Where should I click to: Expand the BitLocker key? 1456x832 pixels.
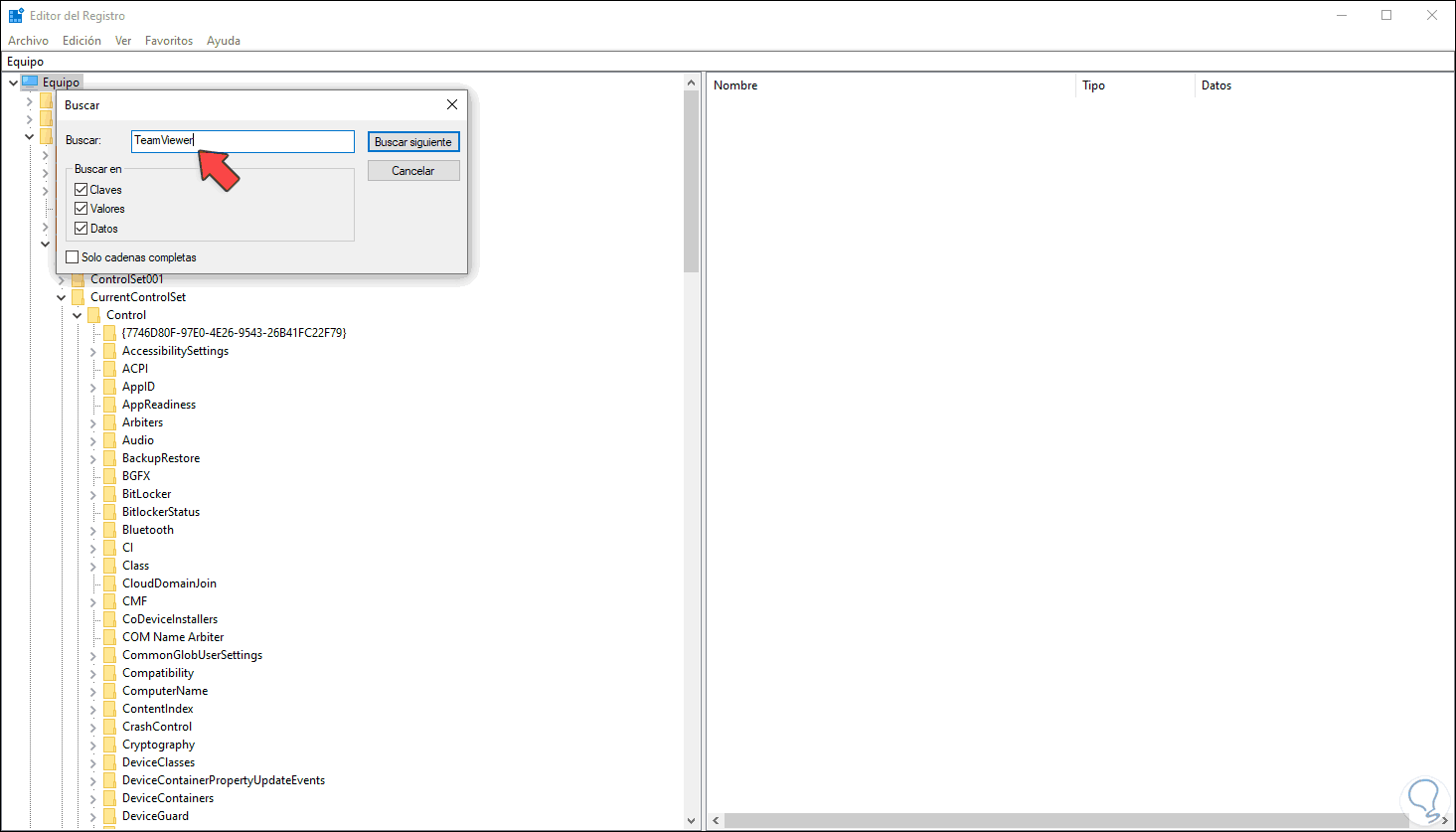(93, 494)
